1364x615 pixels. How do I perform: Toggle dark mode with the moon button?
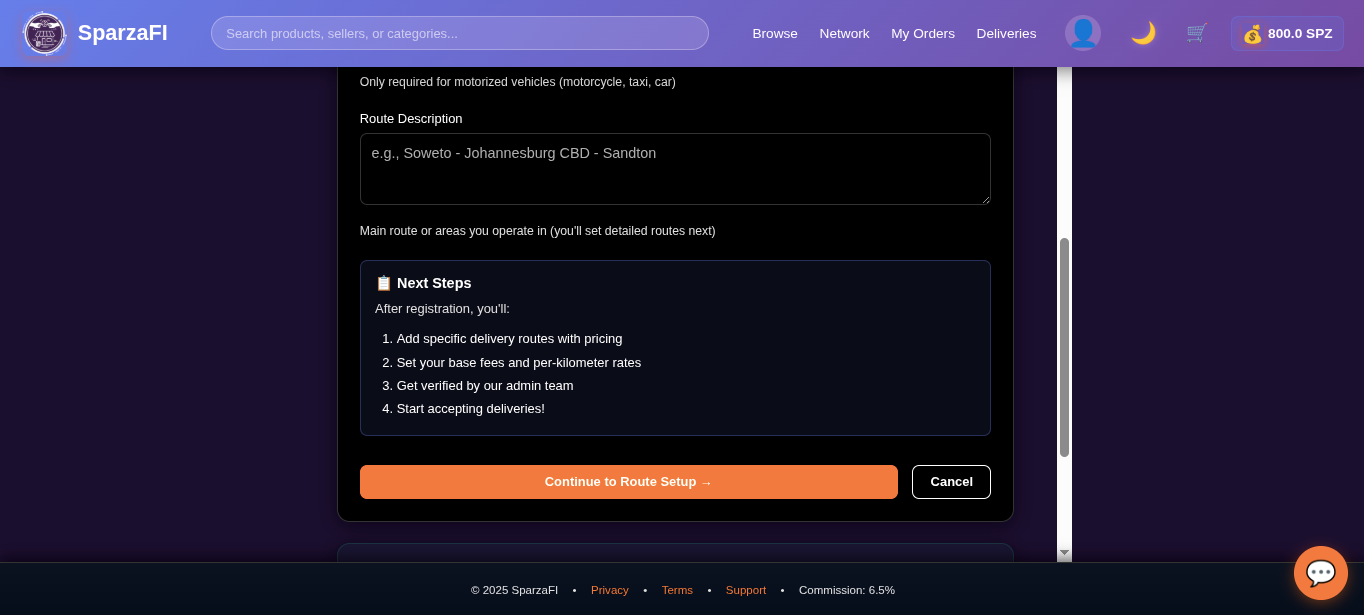1141,33
